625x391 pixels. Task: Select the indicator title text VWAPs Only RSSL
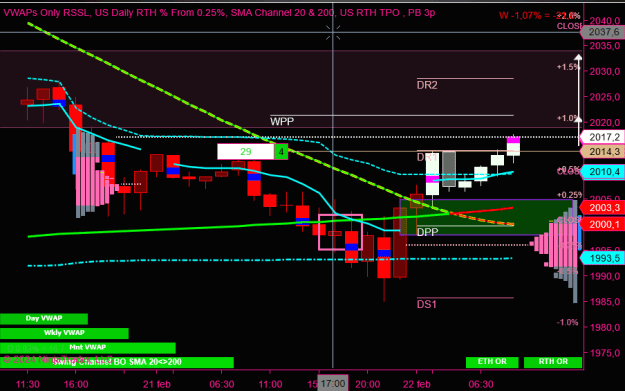tap(47, 13)
